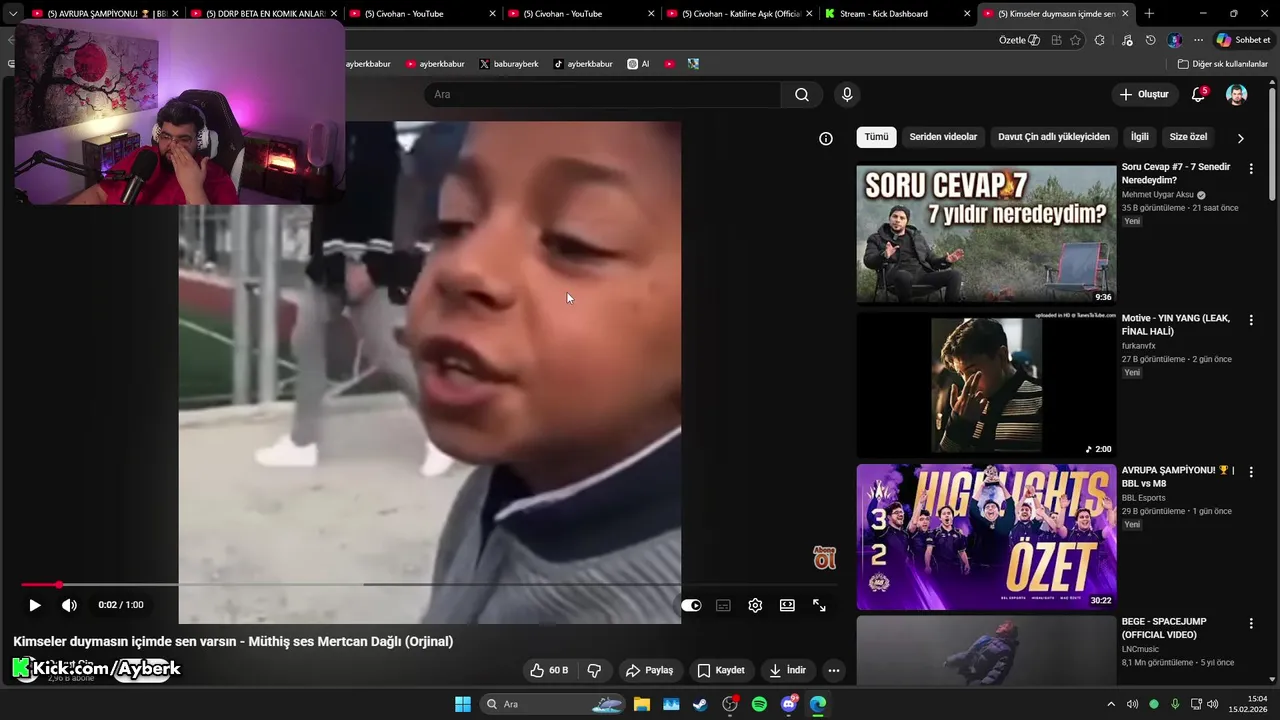Viewport: 1280px width, 720px height.
Task: Add page to favorites star icon
Action: pos(1075,40)
